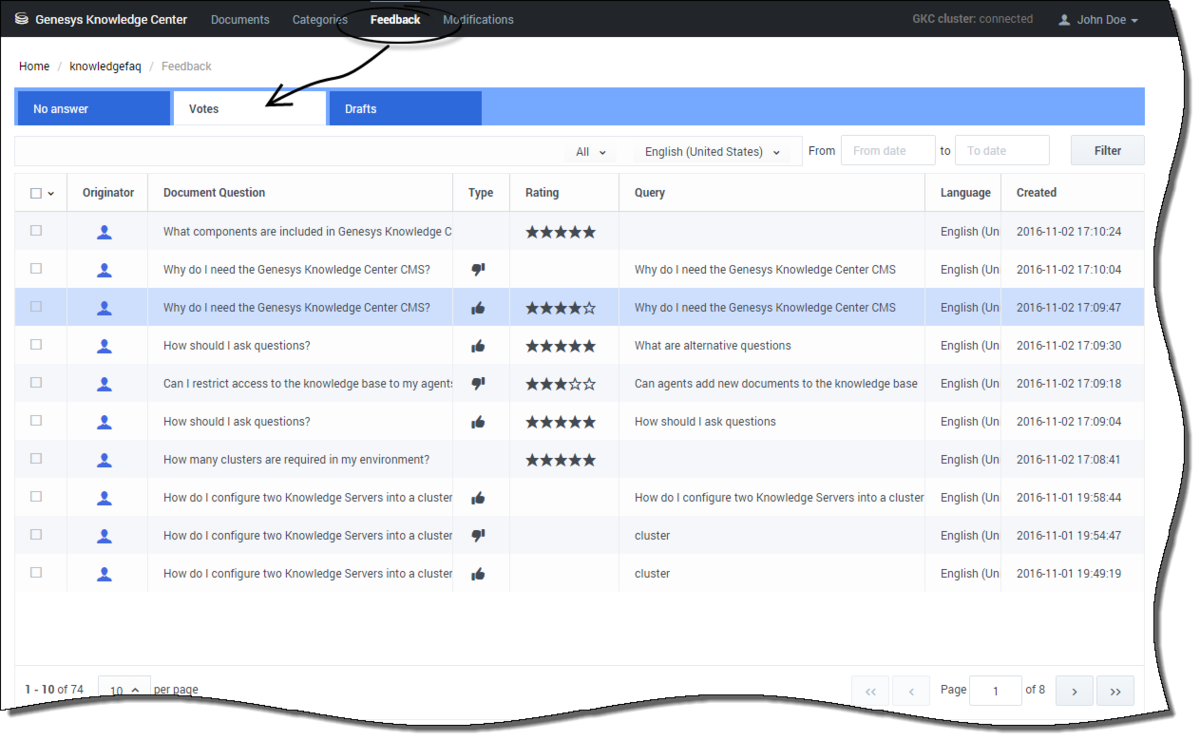Click "What components are included in Genesys Knowledge" question
This screenshot has height=741, width=1200.
coord(307,232)
